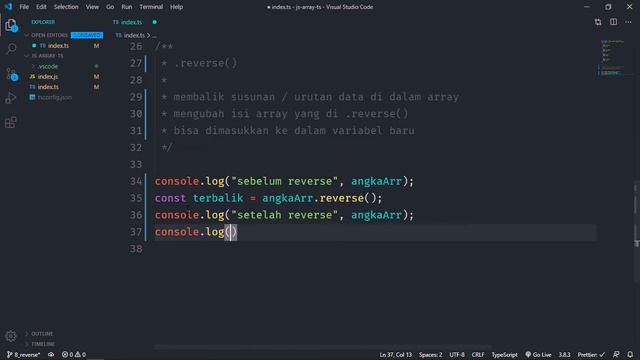Open the Extensions view icon
640x360 pixels.
click(x=11, y=122)
